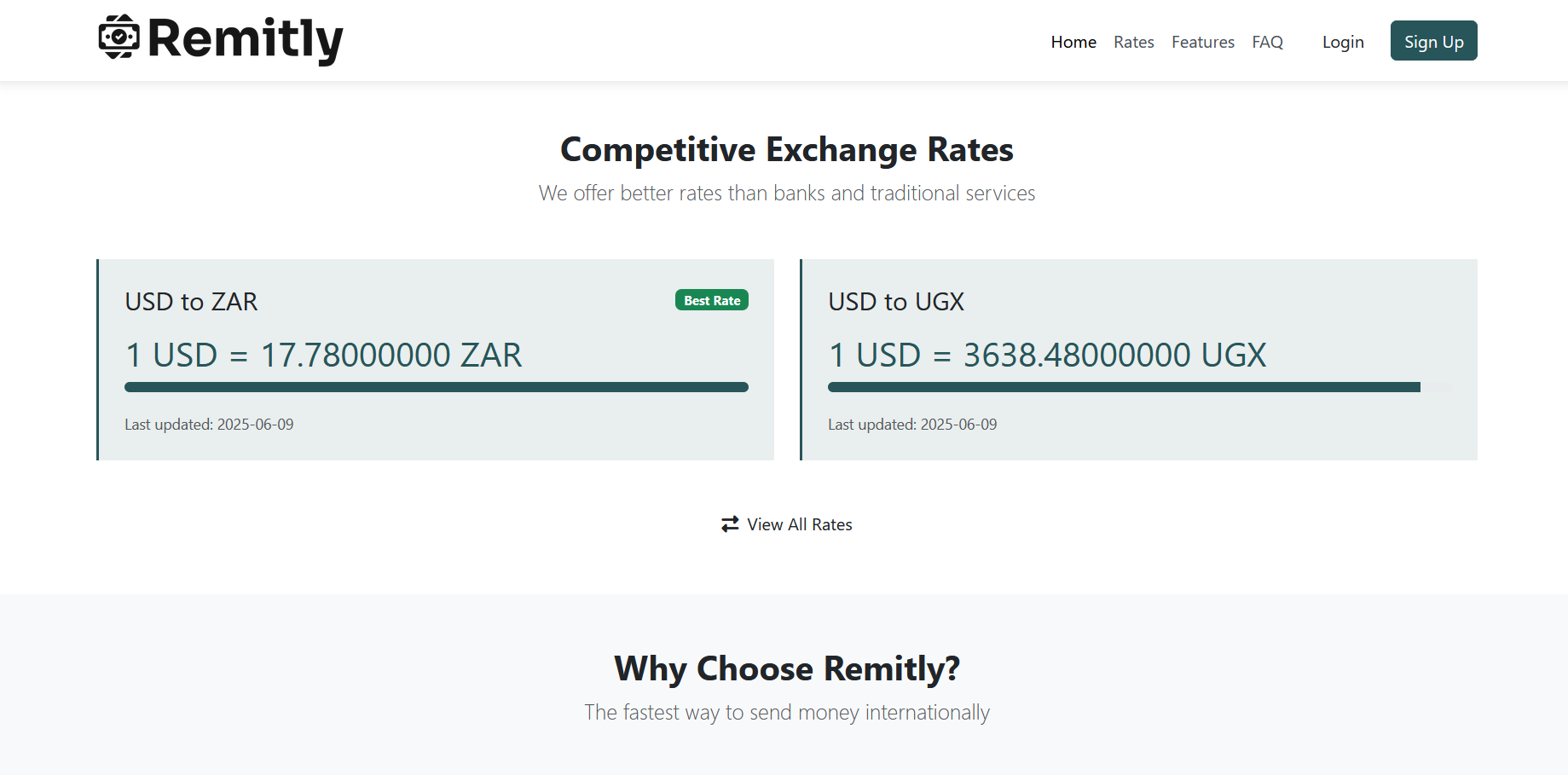Open the Home nav item
This screenshot has height=775, width=1568.
point(1073,42)
